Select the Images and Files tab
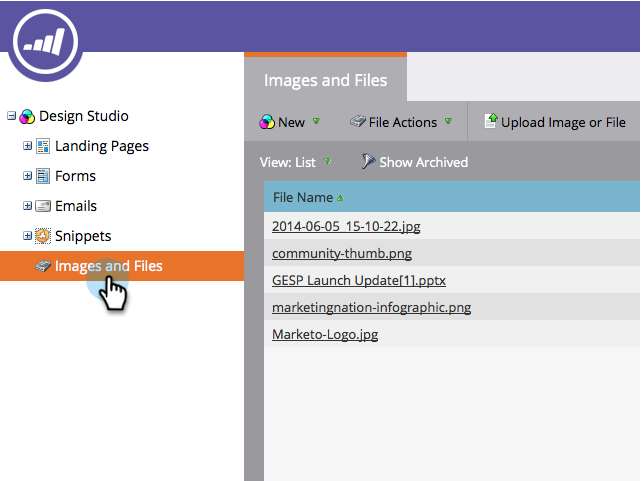 click(x=325, y=80)
